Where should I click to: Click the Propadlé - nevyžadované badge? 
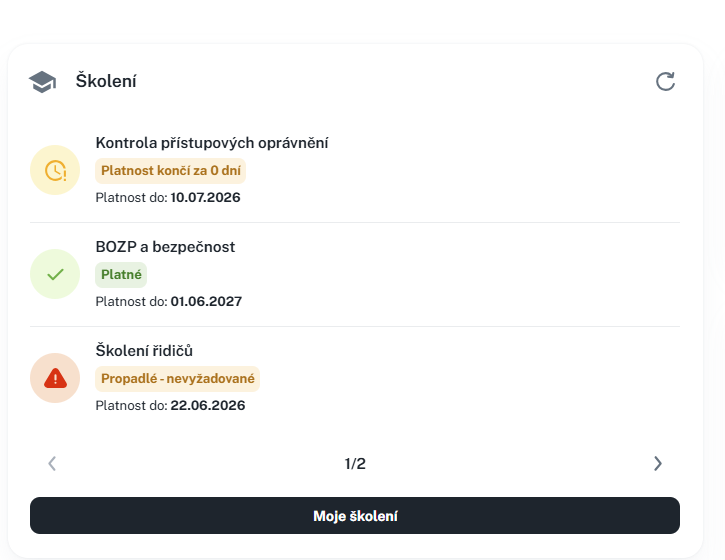click(178, 379)
